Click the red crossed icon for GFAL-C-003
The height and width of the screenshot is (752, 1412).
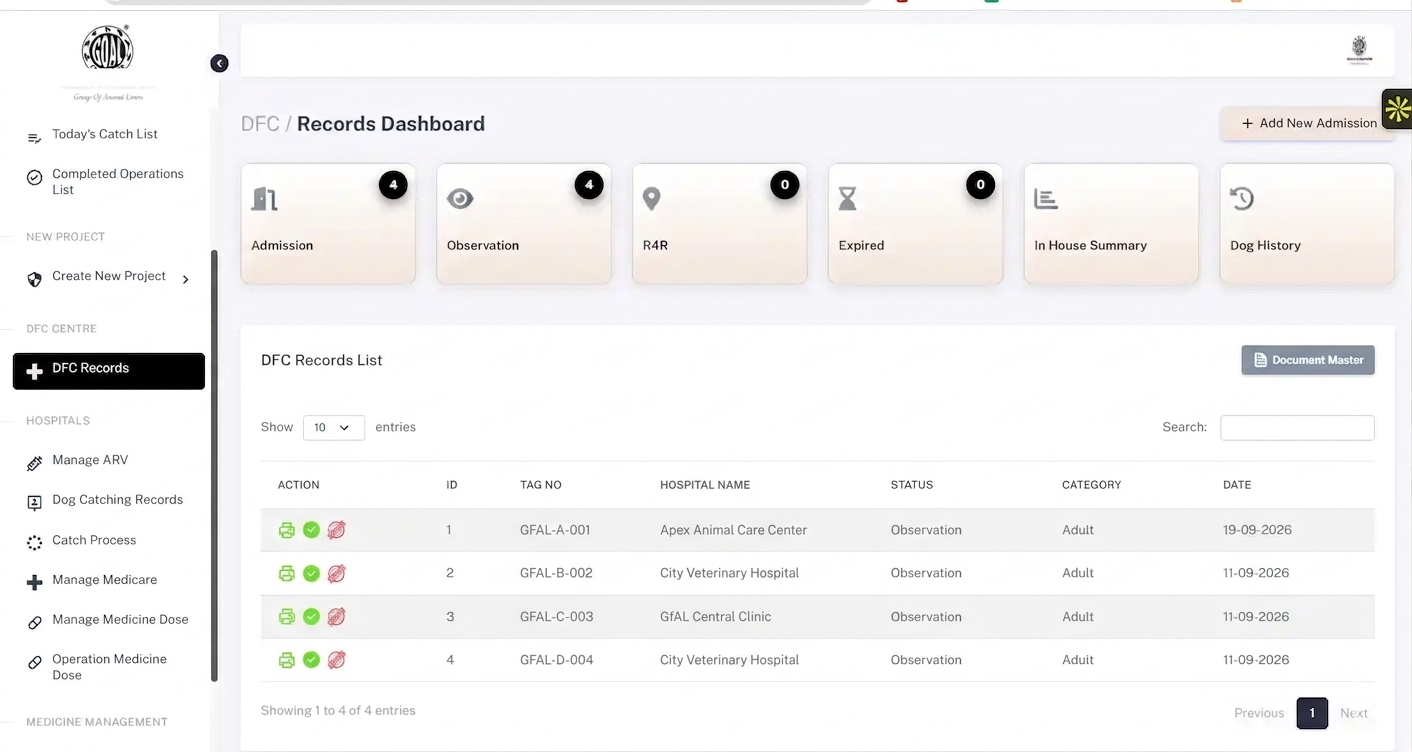pos(336,617)
